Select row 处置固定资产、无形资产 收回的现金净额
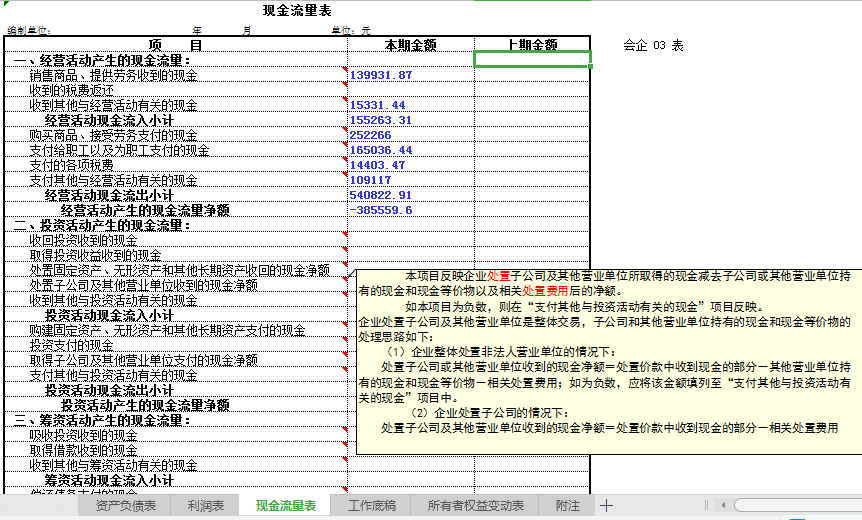This screenshot has height=520, width=862. [x=176, y=269]
